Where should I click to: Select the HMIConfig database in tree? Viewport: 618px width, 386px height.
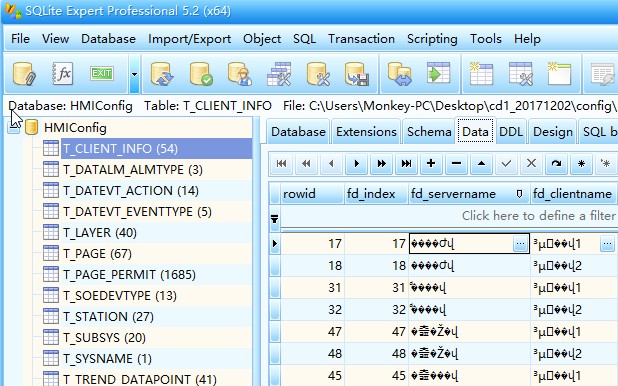(75, 128)
